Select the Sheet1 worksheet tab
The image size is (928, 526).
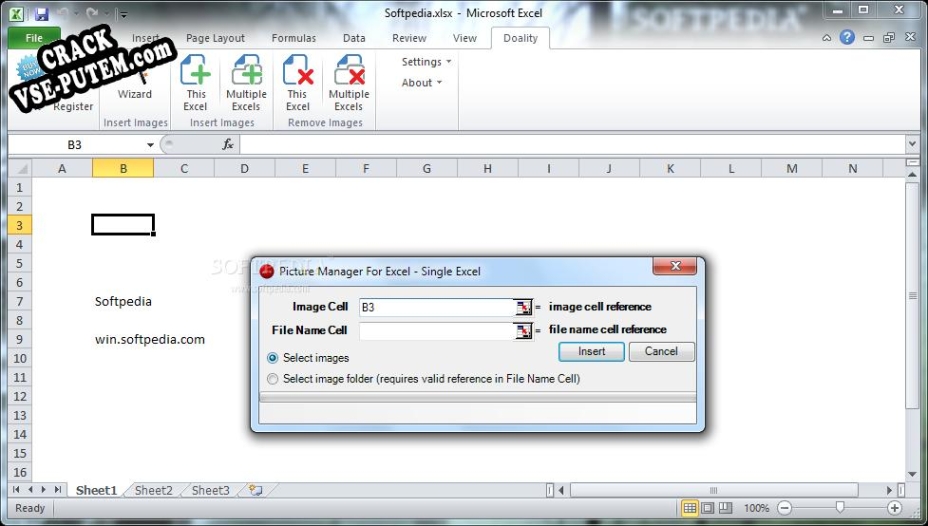(x=96, y=490)
